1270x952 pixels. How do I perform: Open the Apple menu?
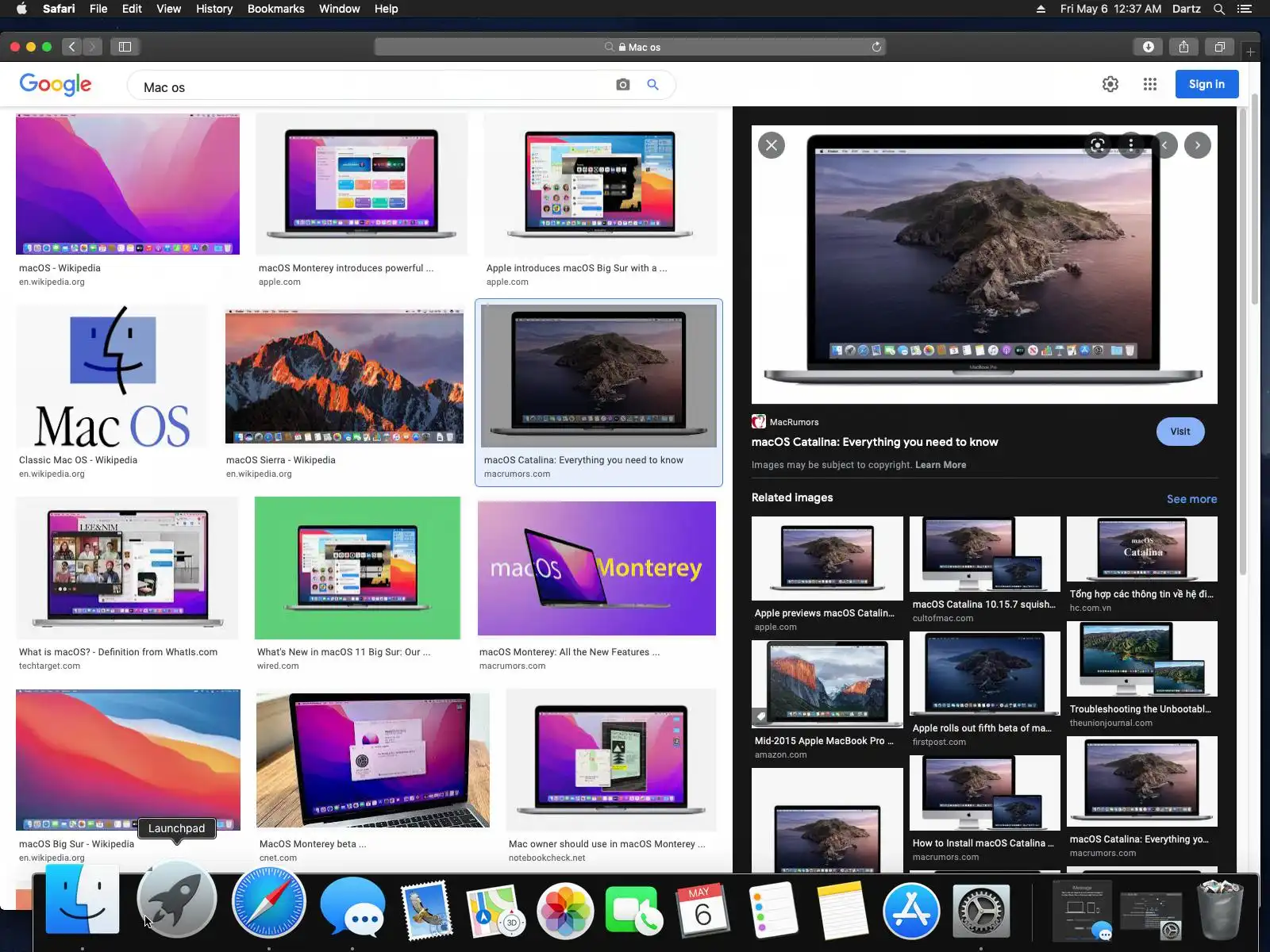point(21,9)
